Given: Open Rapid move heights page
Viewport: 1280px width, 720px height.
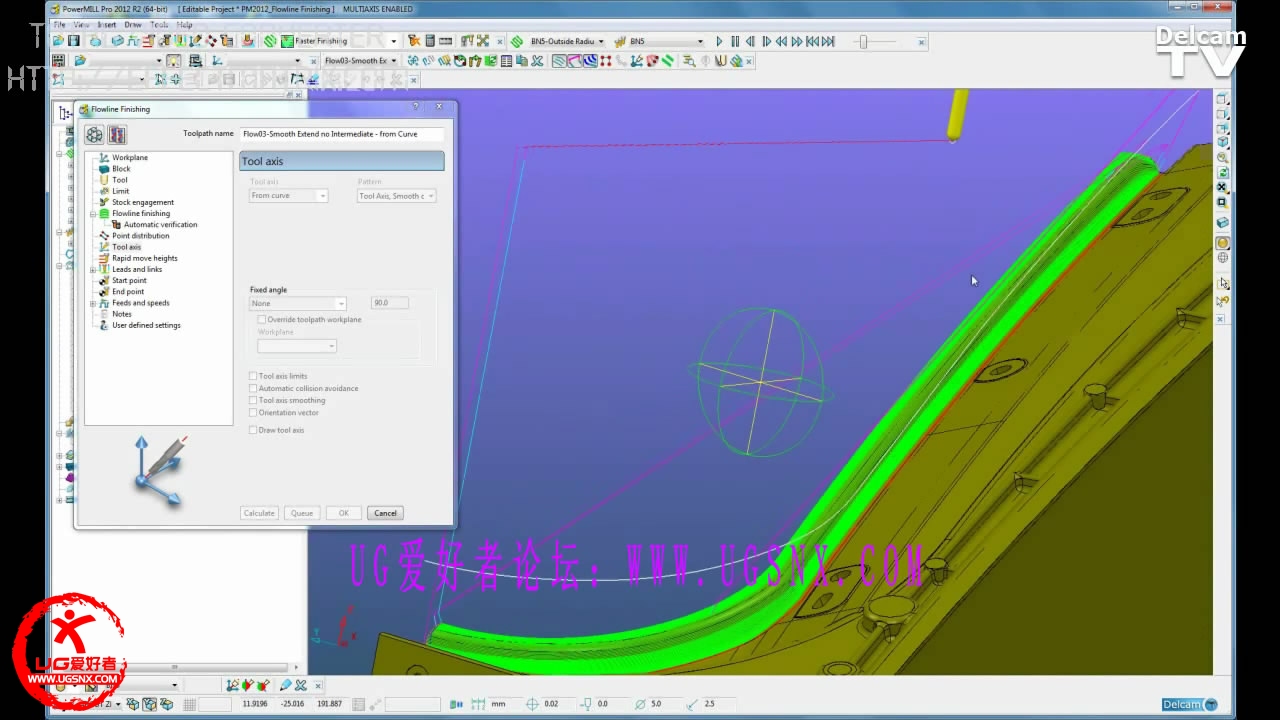Looking at the screenshot, I should point(145,258).
